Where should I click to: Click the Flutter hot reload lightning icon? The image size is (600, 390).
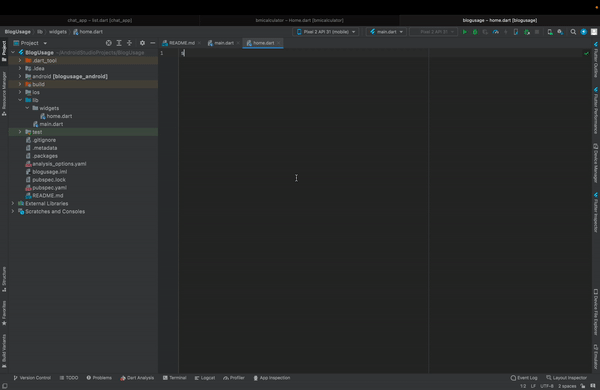tap(505, 32)
